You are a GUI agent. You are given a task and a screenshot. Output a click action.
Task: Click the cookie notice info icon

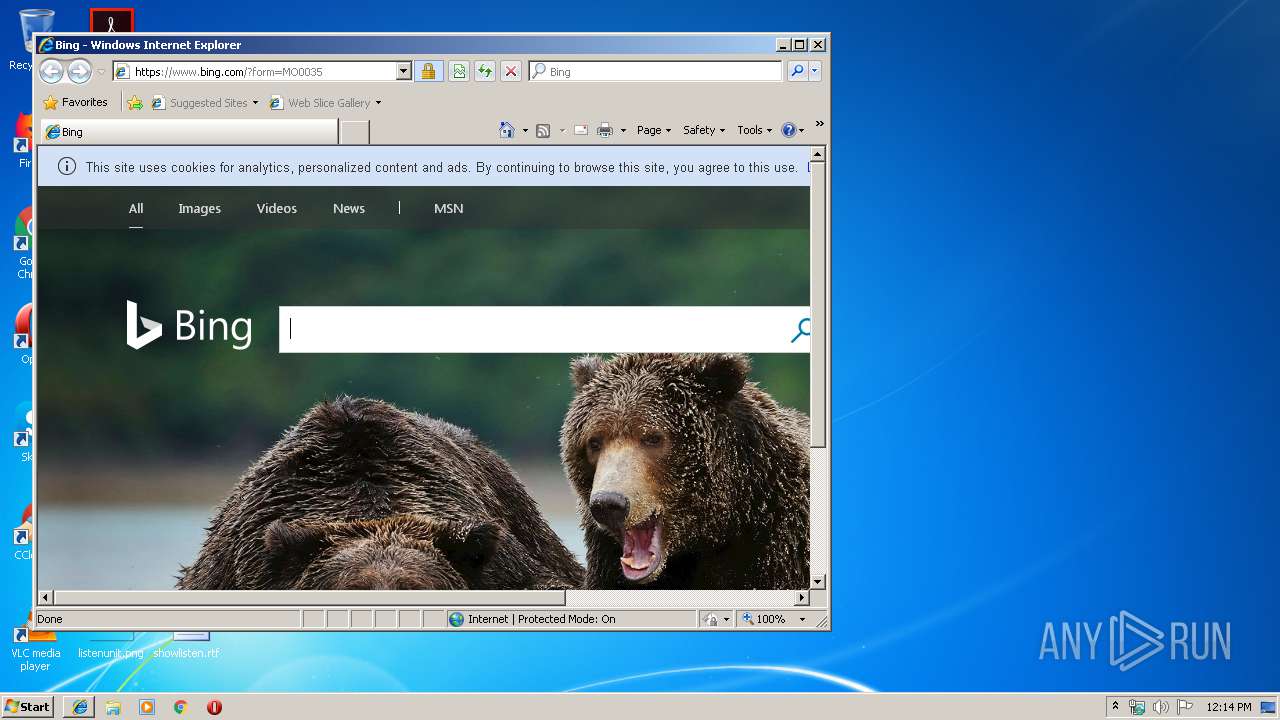(67, 167)
